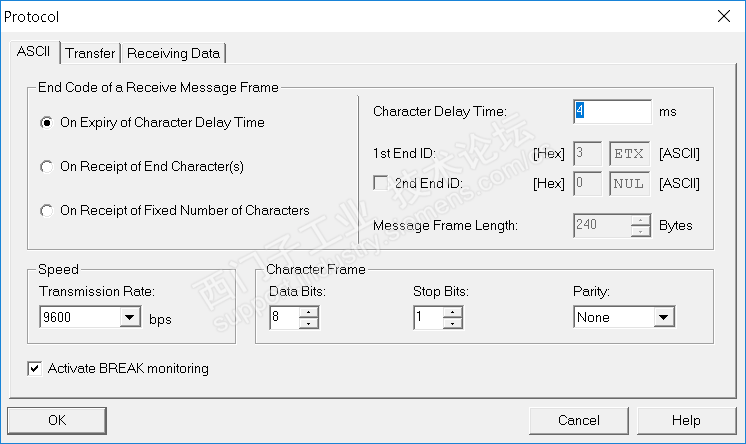
Task: Increase Stop Bits with up arrow
Action: click(x=454, y=312)
